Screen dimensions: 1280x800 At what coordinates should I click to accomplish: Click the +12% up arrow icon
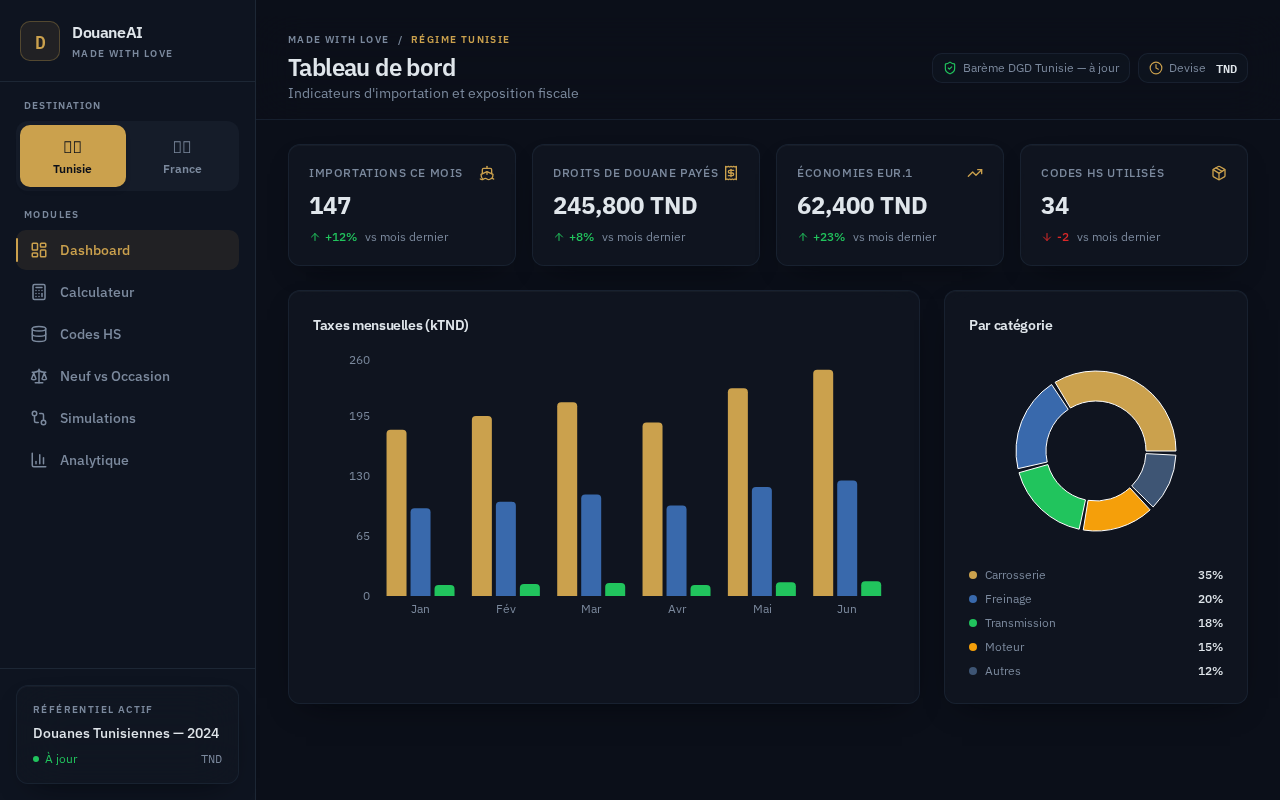click(315, 237)
